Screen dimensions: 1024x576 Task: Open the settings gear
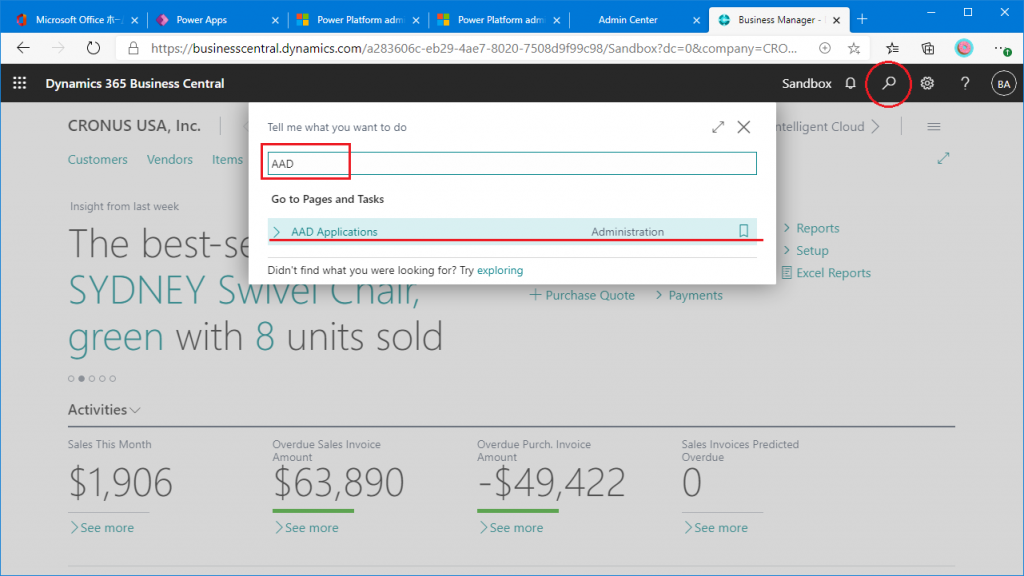(927, 83)
